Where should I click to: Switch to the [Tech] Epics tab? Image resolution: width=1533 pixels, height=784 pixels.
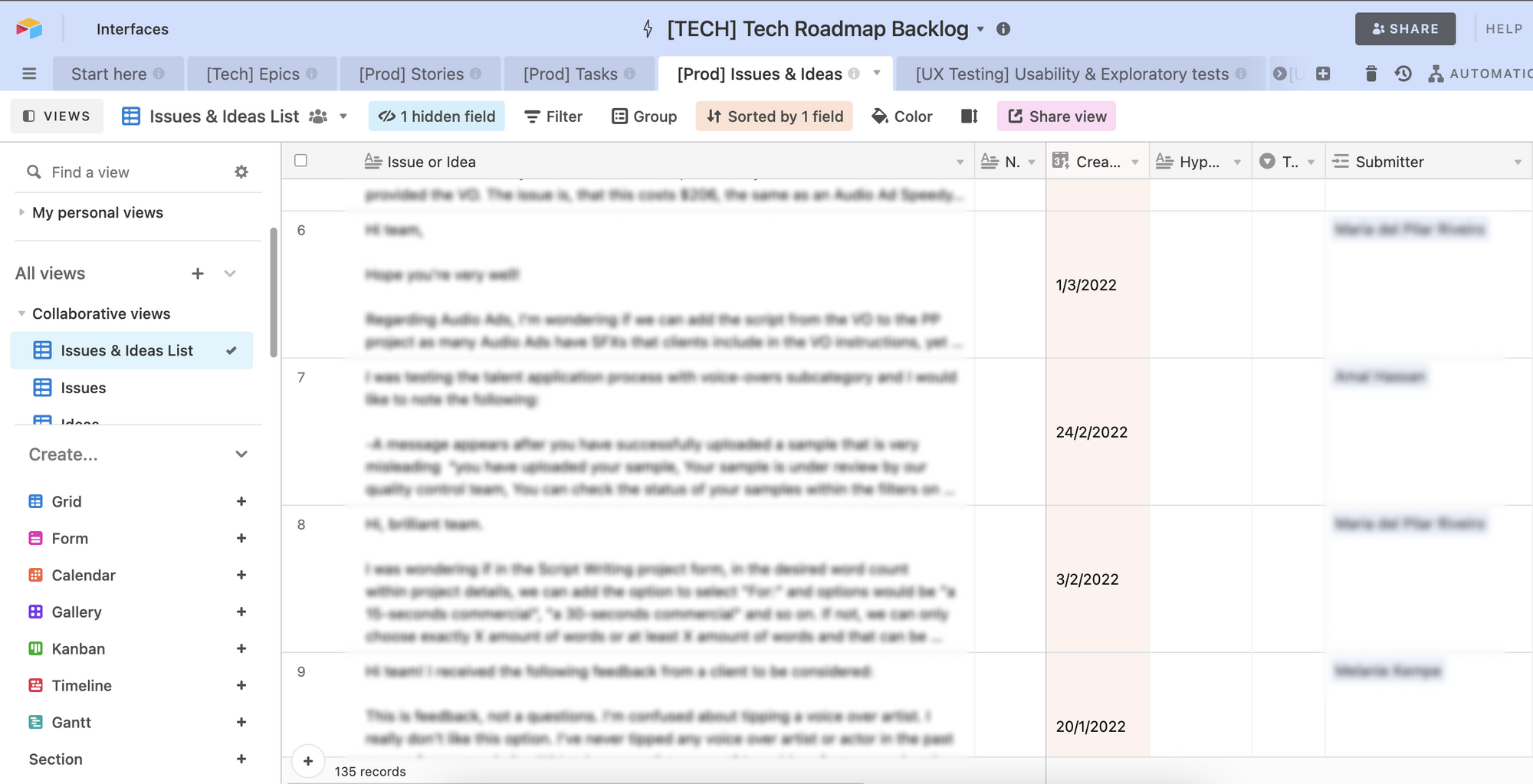click(x=261, y=74)
